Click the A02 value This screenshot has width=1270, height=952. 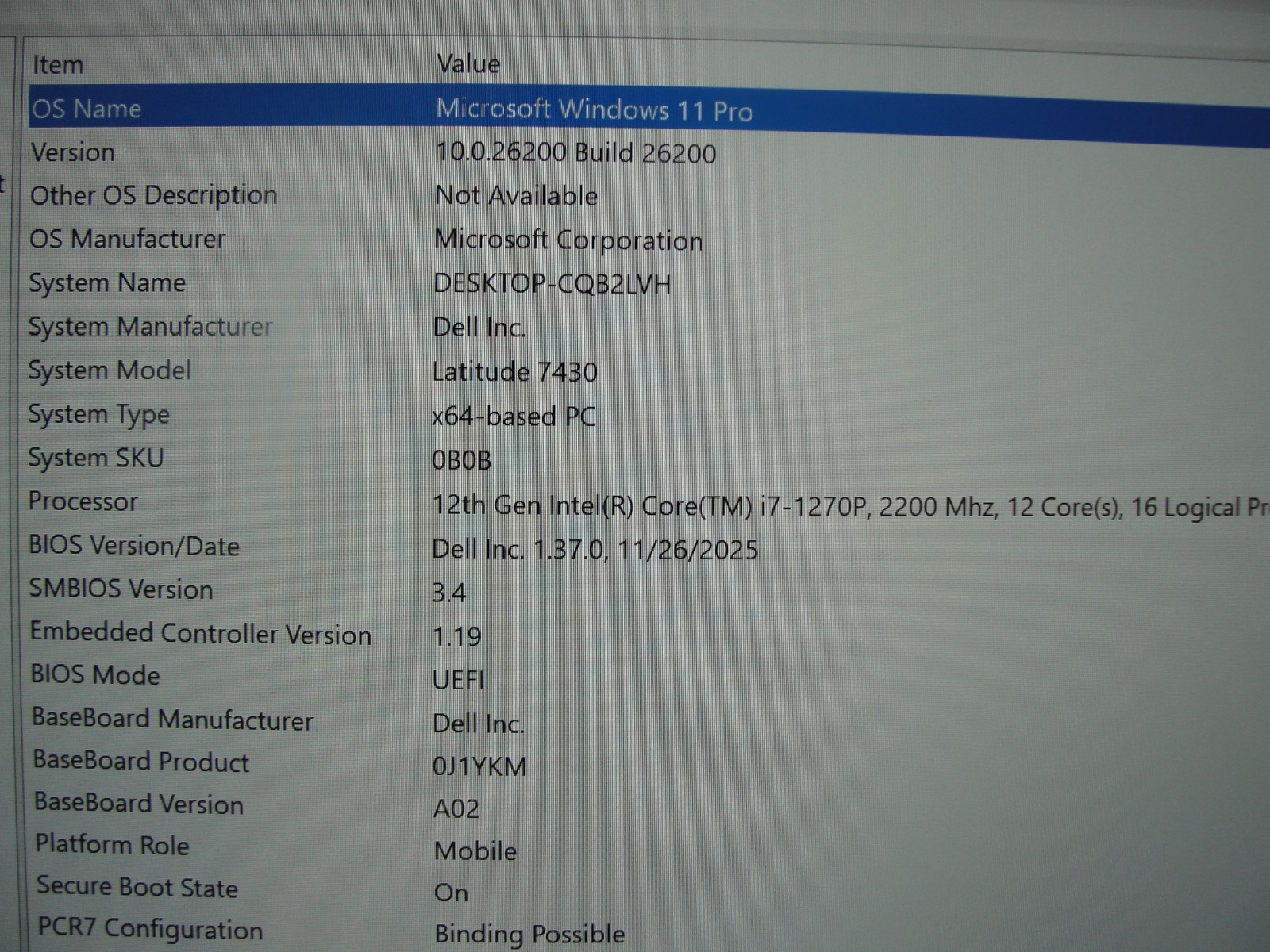point(456,808)
